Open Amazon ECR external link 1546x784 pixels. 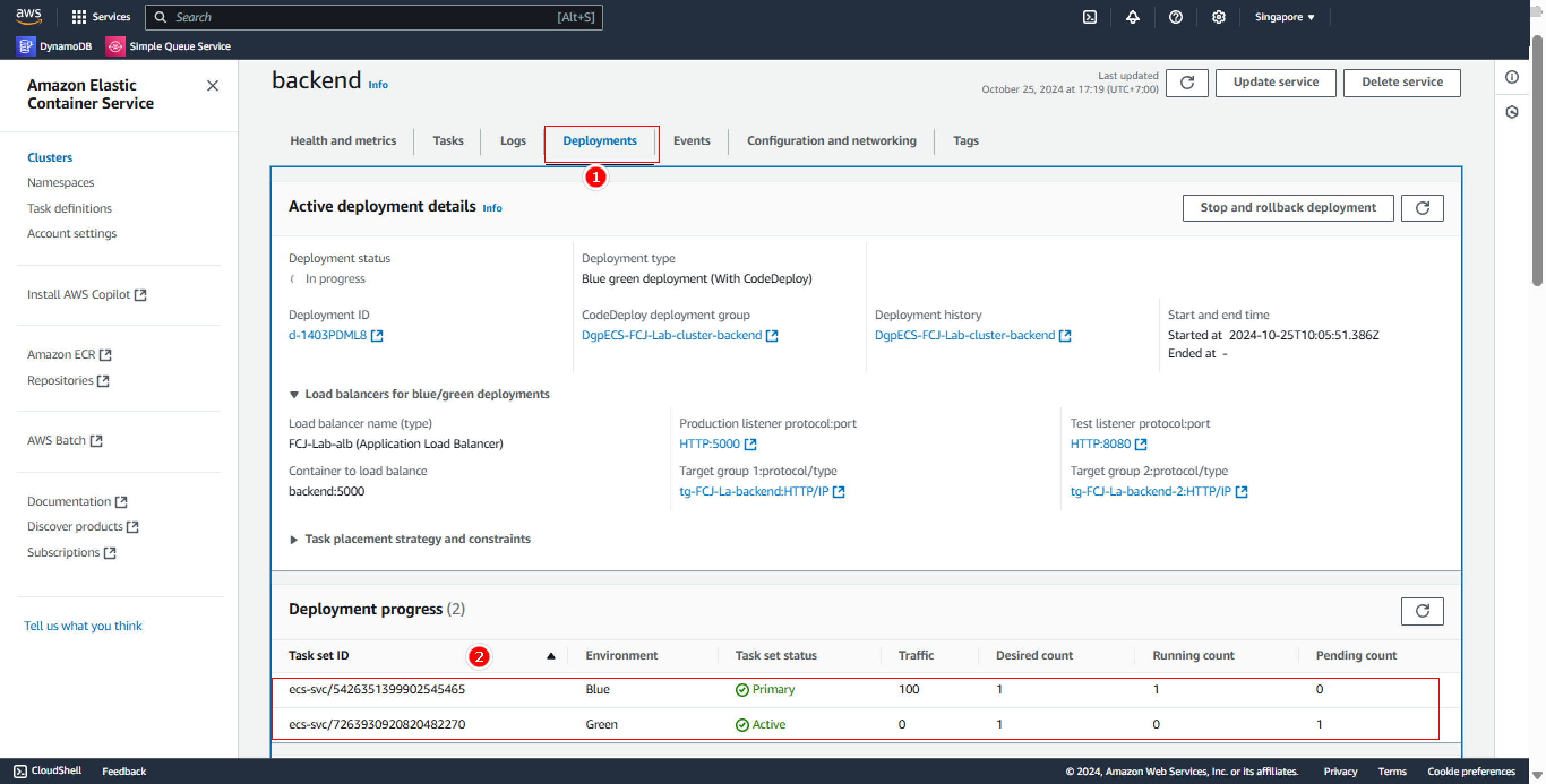tap(69, 355)
